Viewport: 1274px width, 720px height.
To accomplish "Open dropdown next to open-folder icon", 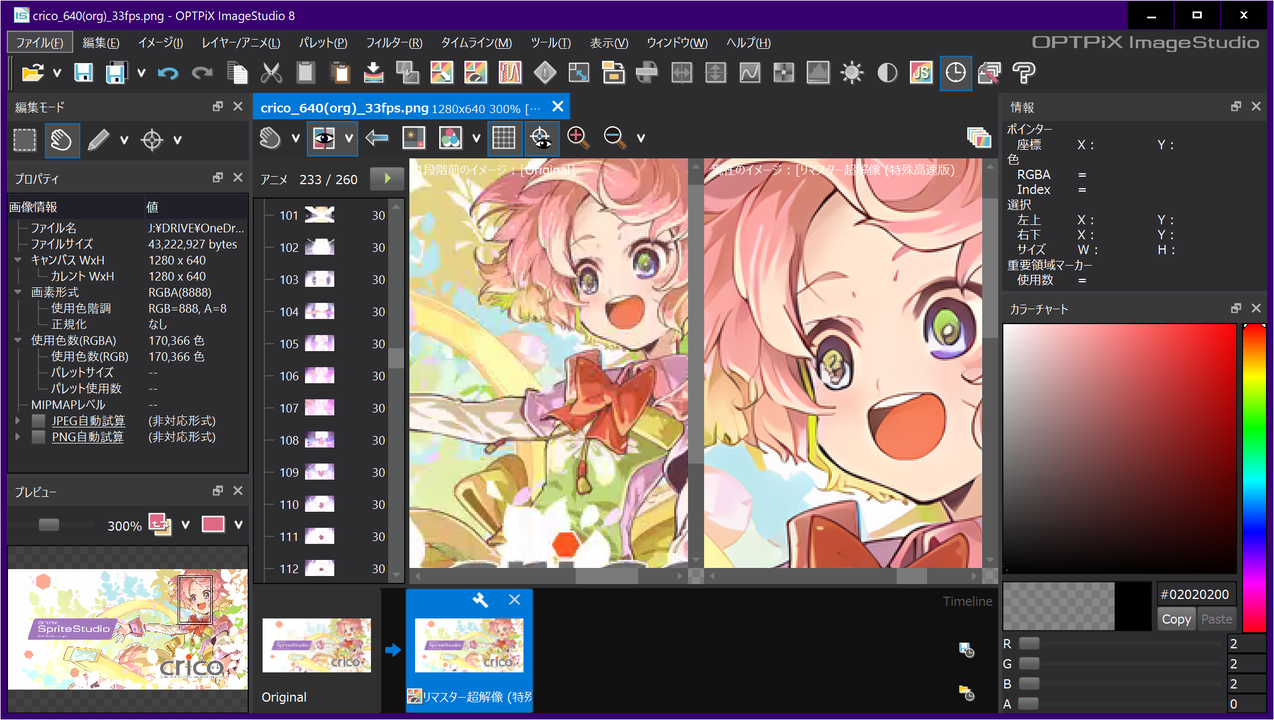I will [x=57, y=73].
